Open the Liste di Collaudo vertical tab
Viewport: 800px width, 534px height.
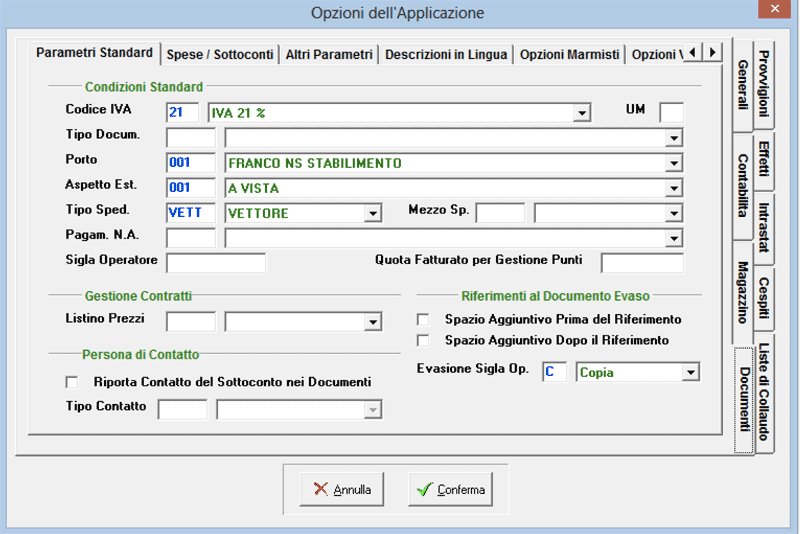click(764, 392)
